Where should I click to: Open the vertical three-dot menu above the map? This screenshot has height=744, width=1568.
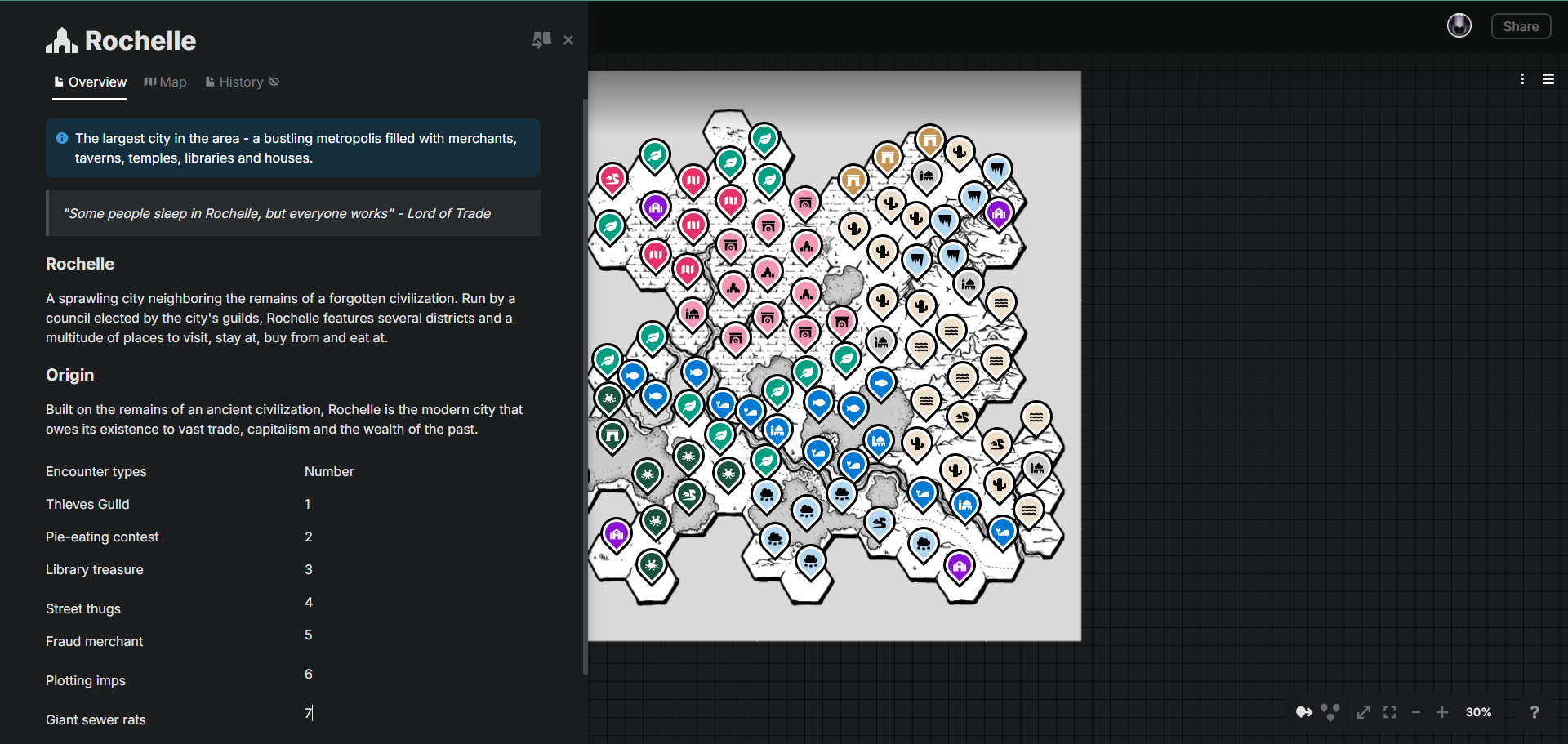click(1522, 78)
